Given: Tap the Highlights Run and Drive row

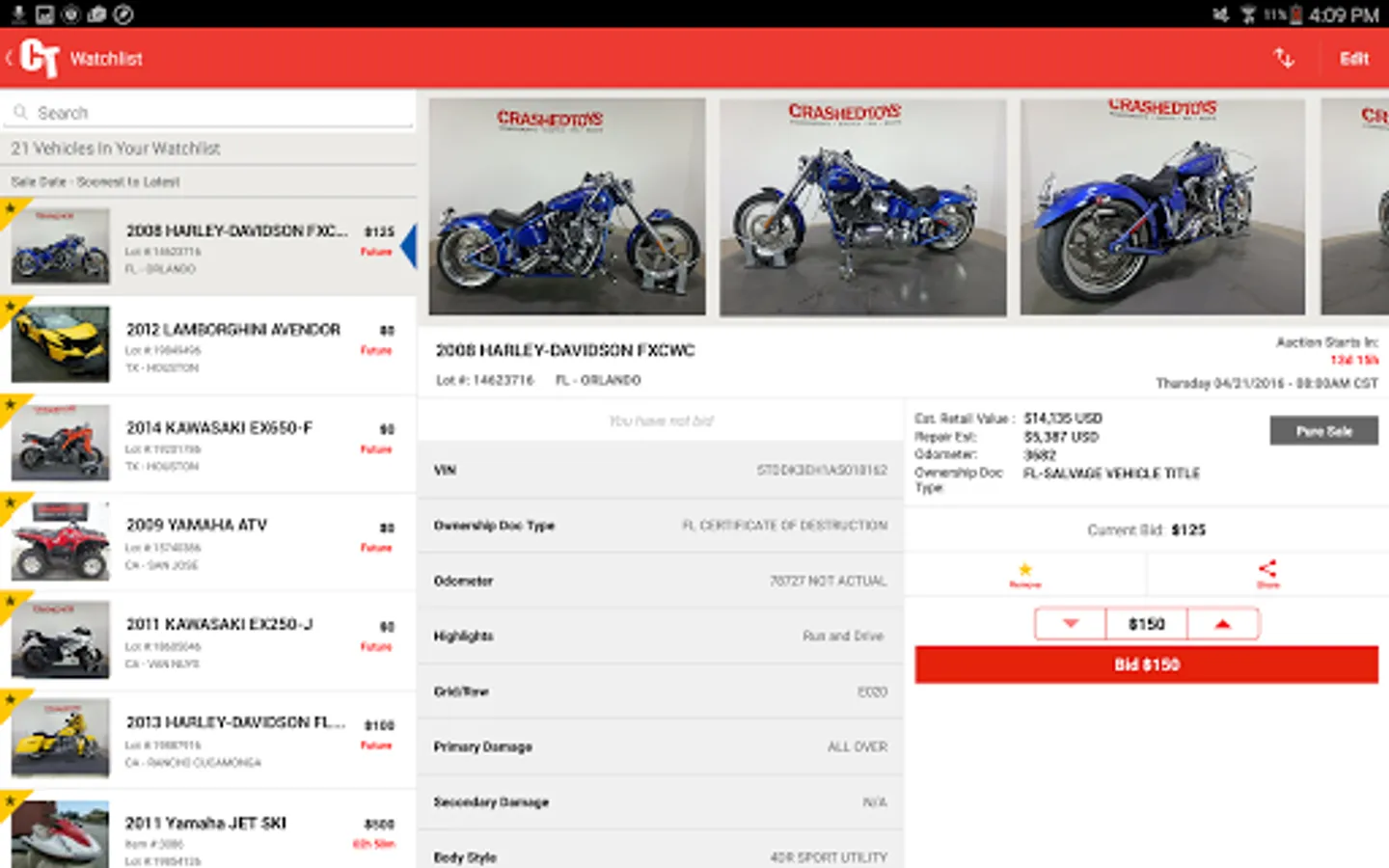Looking at the screenshot, I should click(661, 636).
